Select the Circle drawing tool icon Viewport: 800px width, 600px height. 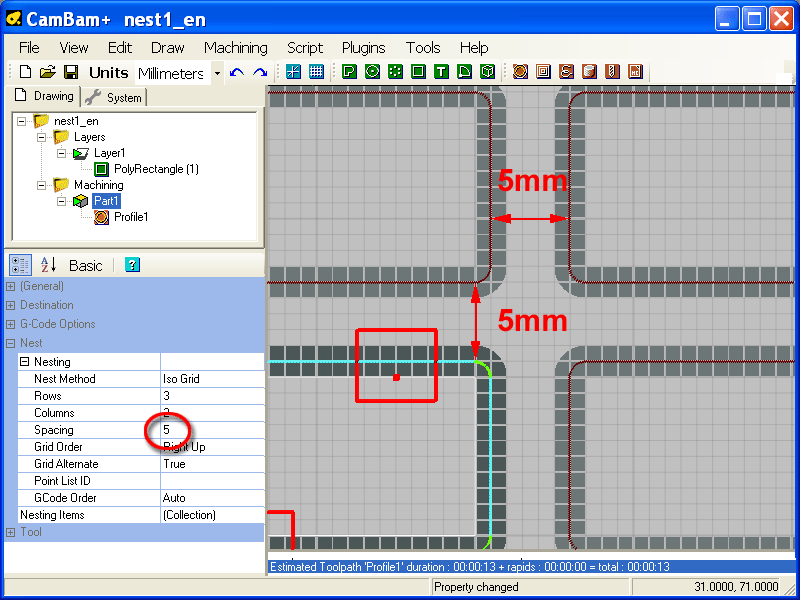tap(372, 72)
